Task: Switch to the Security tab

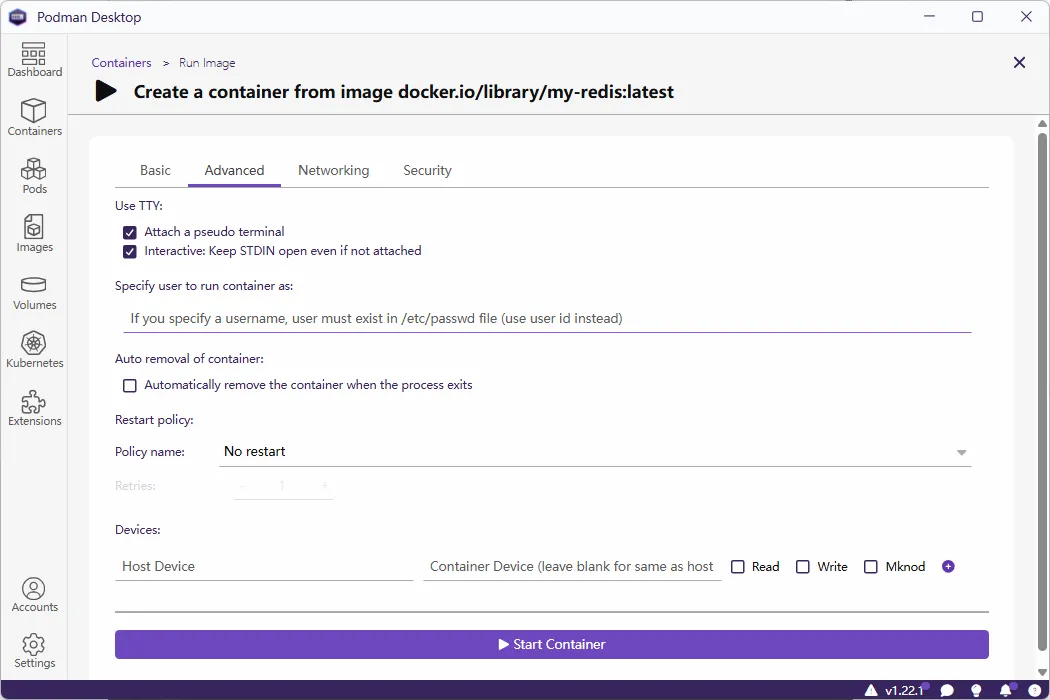Action: click(427, 170)
